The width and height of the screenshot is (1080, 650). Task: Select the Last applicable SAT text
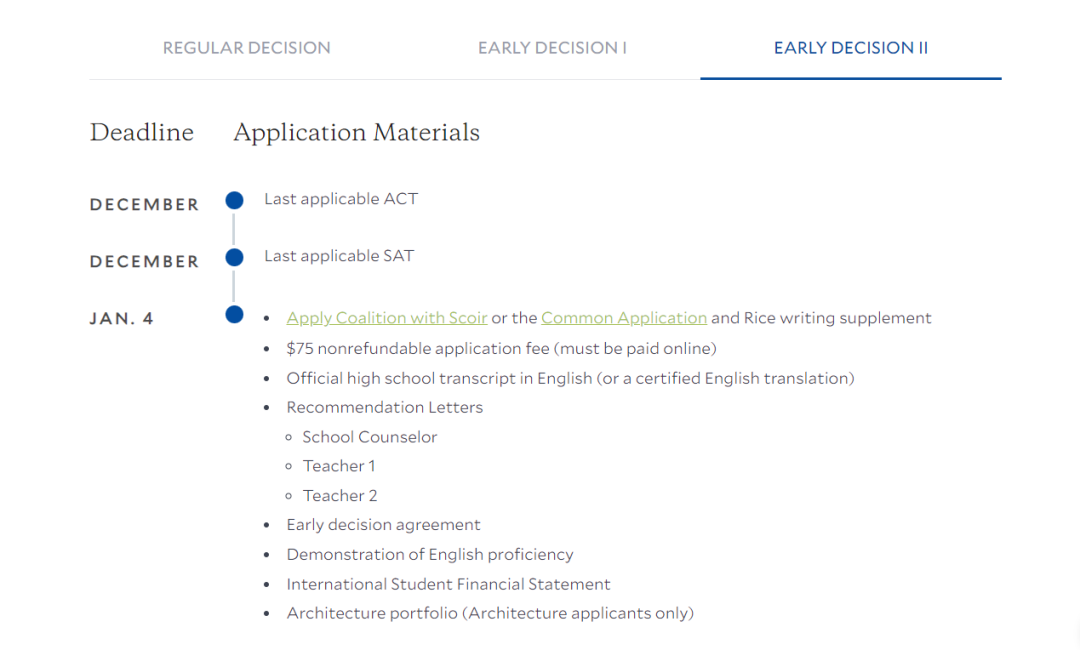pos(339,256)
